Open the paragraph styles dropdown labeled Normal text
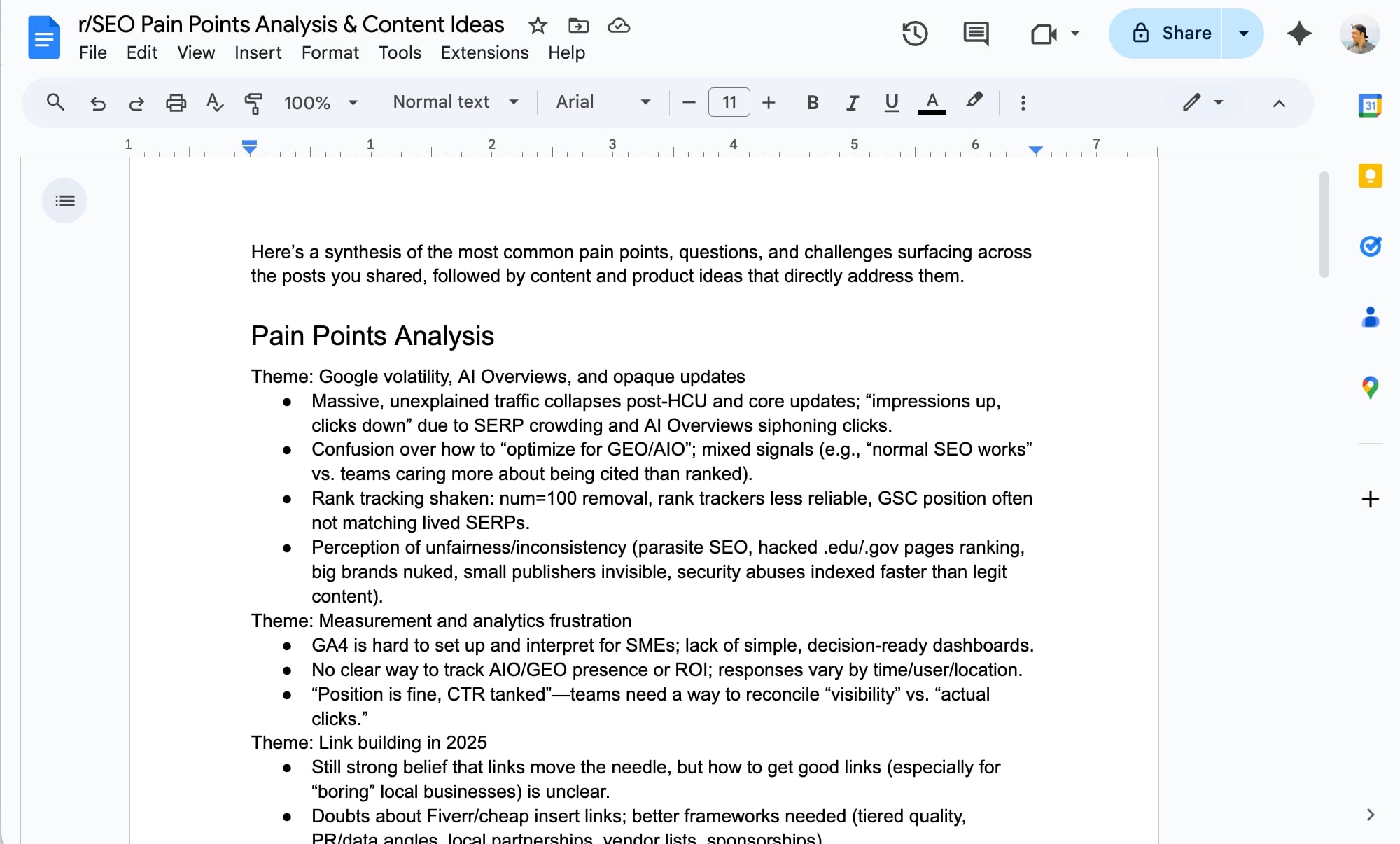Viewport: 1400px width, 844px height. point(454,102)
